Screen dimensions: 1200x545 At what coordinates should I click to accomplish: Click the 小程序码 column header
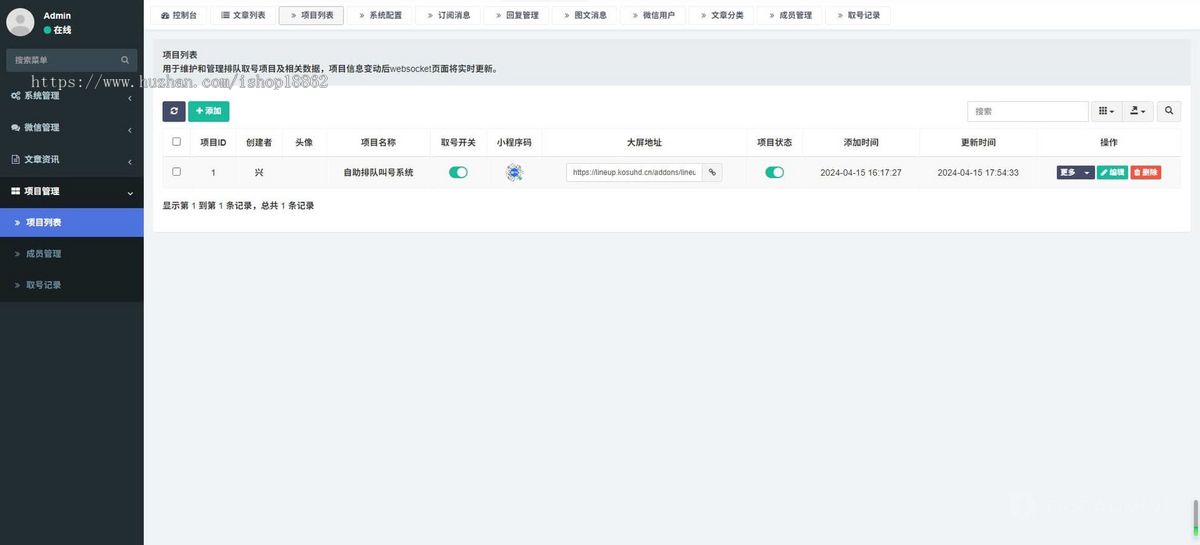click(514, 142)
